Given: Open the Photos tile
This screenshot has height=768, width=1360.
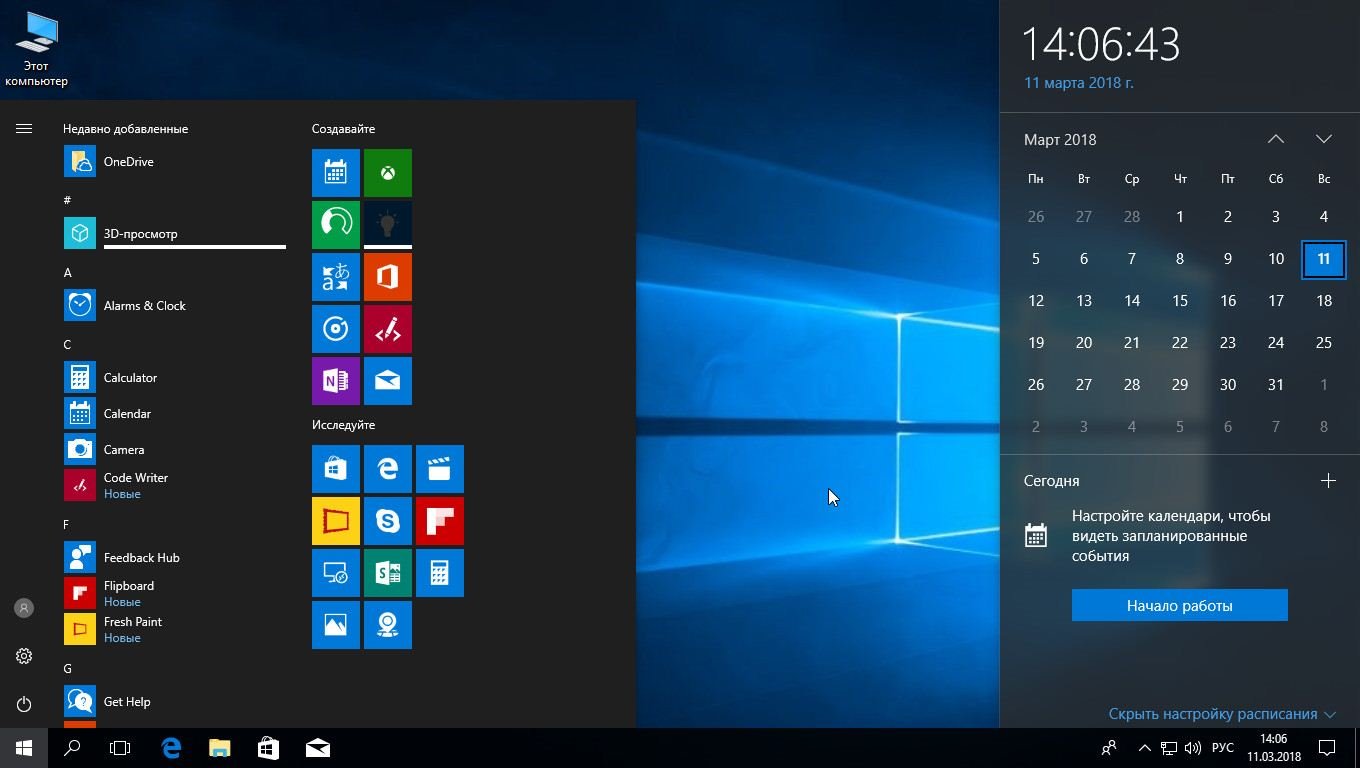Looking at the screenshot, I should click(336, 625).
